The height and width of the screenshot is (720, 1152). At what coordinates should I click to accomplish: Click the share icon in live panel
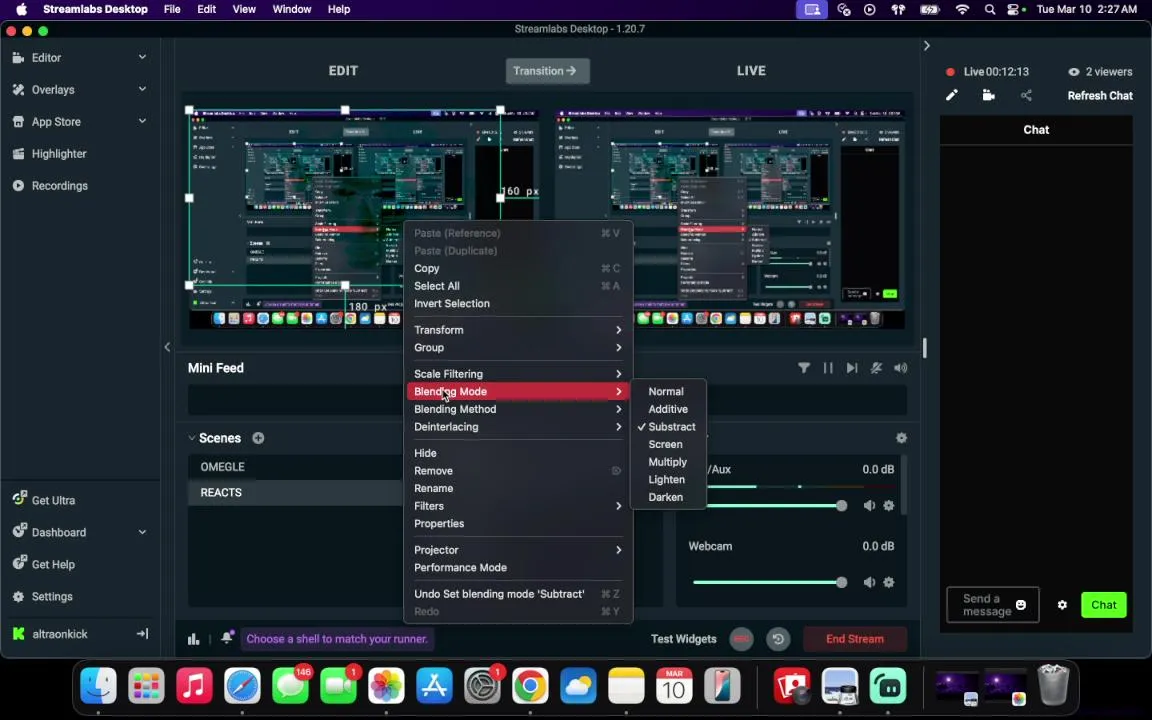(x=1026, y=95)
